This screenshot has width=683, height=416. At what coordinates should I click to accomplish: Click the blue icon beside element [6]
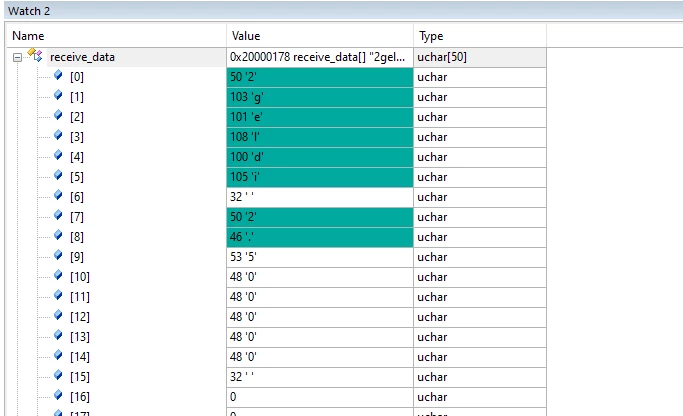58,196
